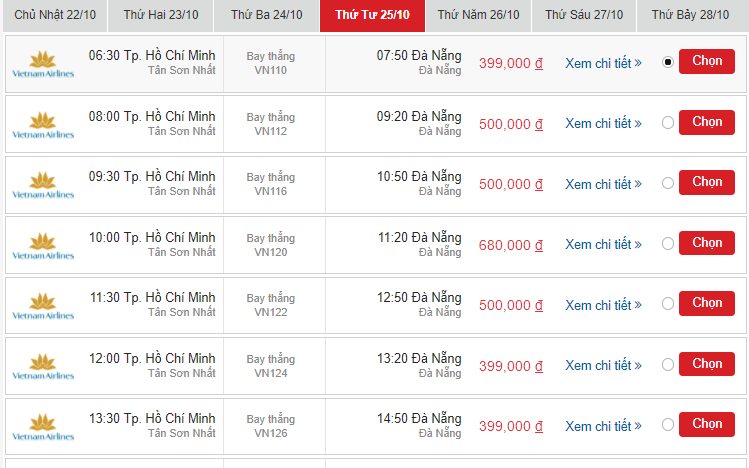Choose radio button for flight VN116
749x468 pixels.
[668, 183]
